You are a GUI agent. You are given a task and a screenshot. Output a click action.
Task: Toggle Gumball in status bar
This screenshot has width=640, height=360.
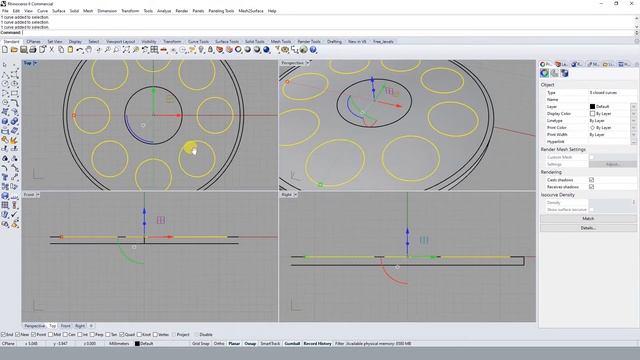point(292,344)
